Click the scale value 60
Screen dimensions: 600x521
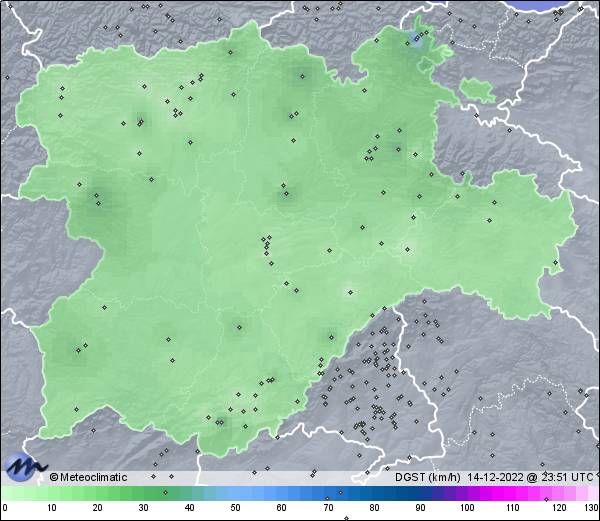282,508
